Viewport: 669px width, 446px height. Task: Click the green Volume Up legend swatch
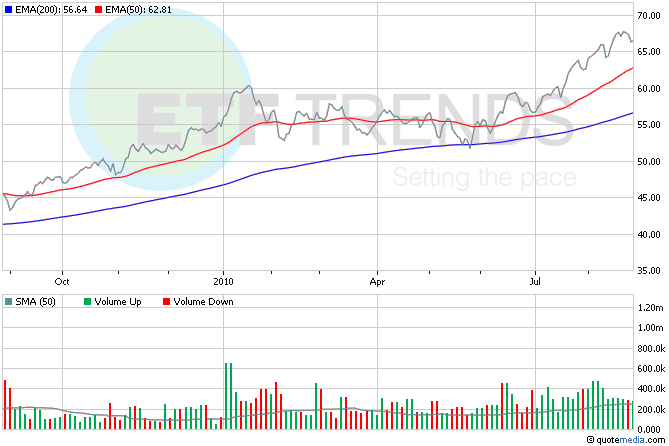[x=87, y=302]
